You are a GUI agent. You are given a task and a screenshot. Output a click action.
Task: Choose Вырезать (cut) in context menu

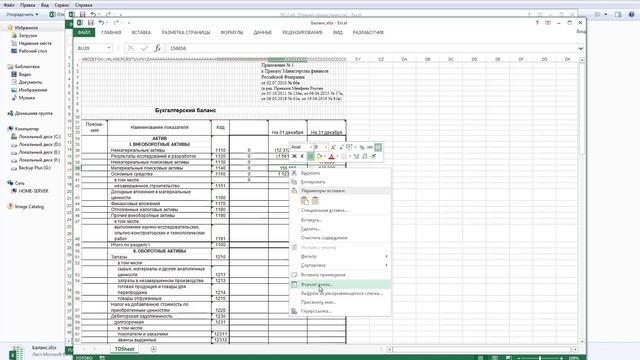pyautogui.click(x=340, y=173)
